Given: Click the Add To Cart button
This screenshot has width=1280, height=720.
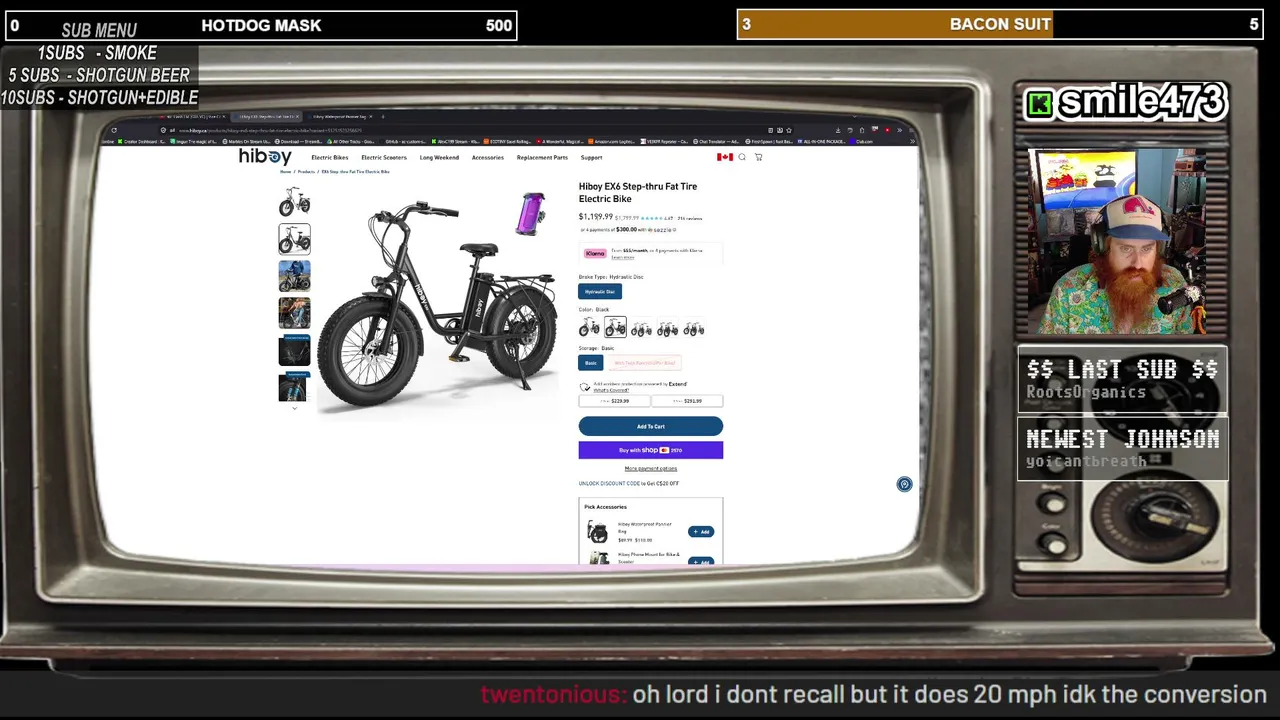Looking at the screenshot, I should tap(651, 426).
